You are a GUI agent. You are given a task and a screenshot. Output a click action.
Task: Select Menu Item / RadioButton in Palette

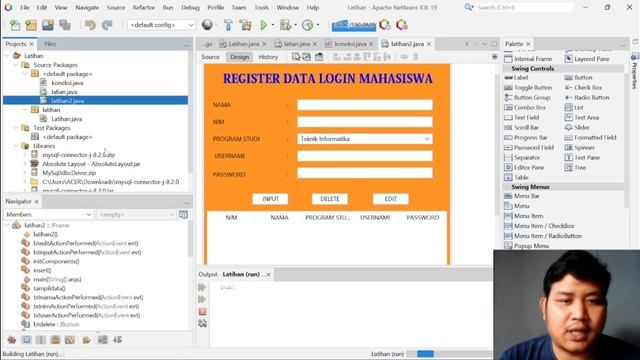pos(543,236)
